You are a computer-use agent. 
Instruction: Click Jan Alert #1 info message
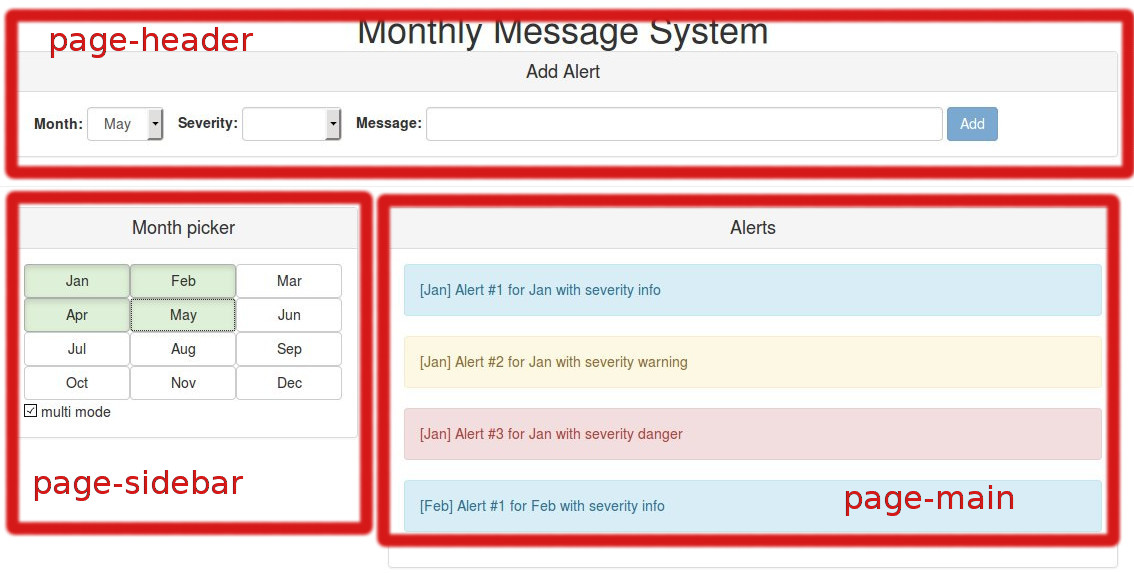752,290
